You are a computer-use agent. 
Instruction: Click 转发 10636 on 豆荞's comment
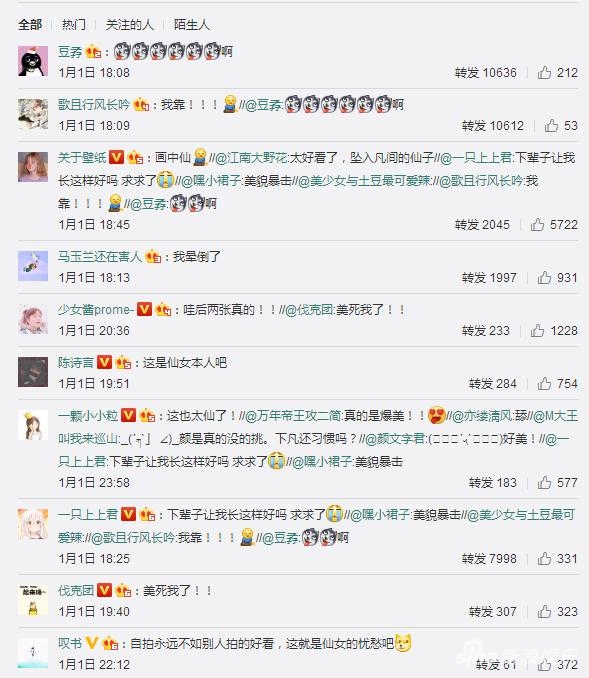tap(486, 73)
